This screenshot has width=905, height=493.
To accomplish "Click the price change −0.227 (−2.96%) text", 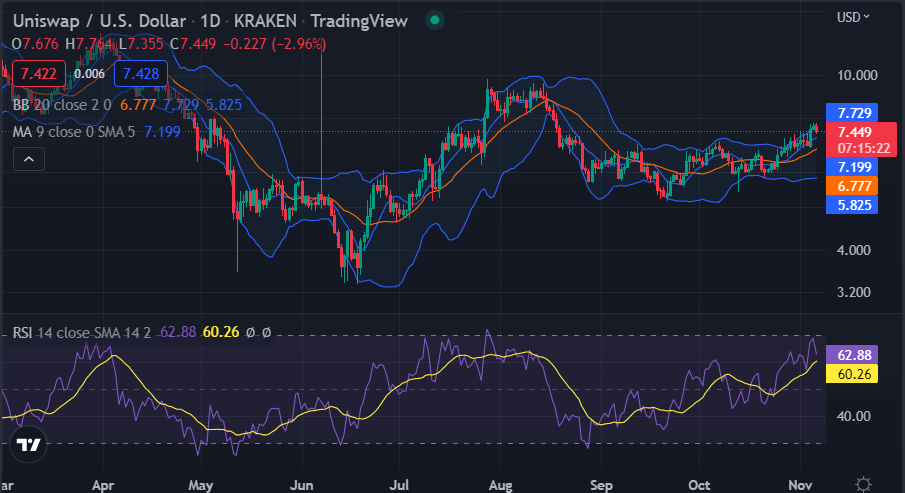I will [274, 44].
